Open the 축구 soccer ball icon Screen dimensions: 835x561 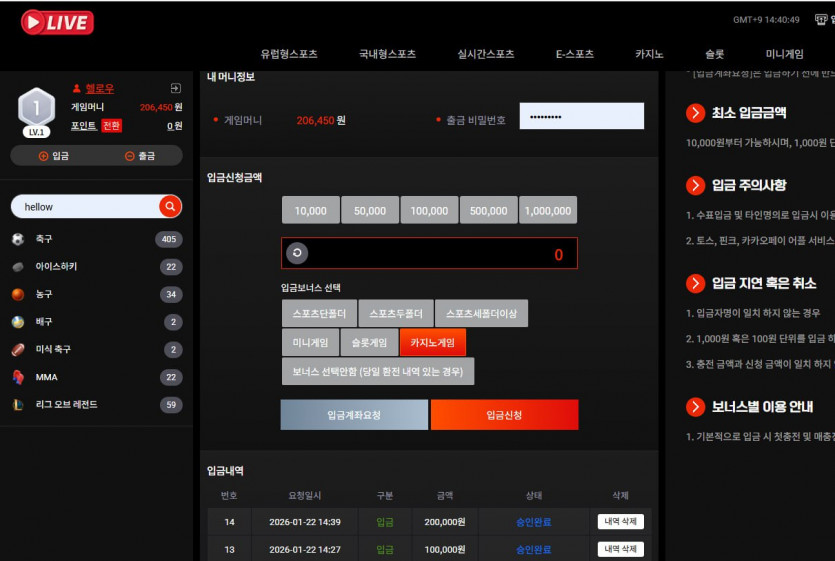pos(18,239)
